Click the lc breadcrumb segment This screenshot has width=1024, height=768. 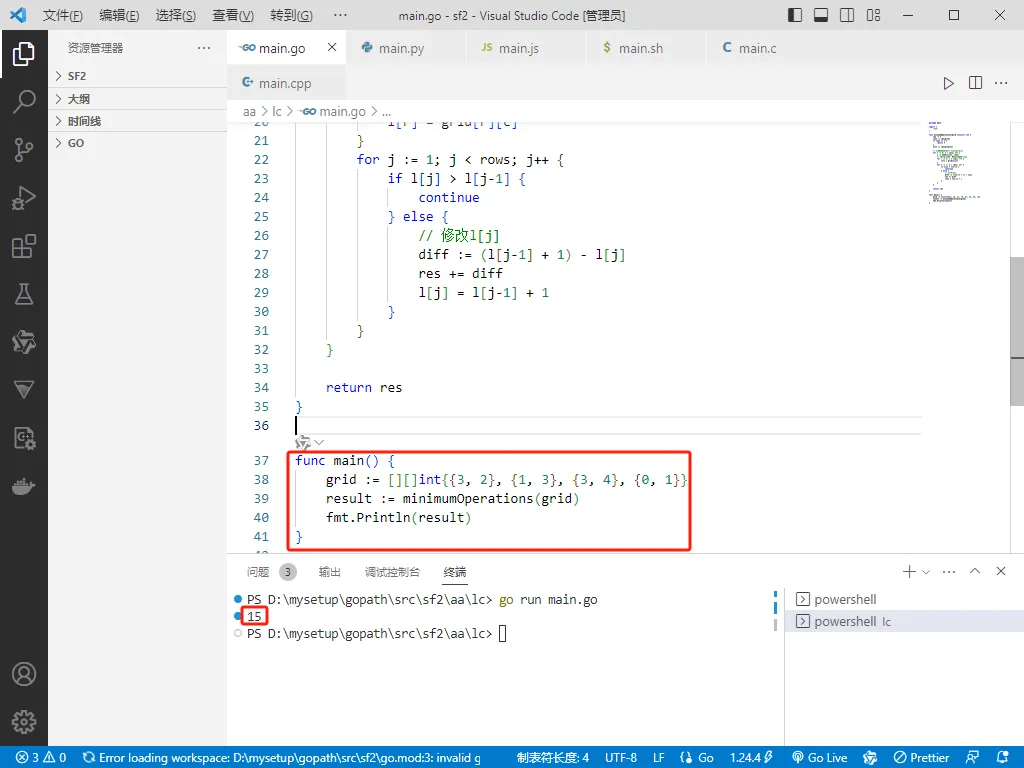277,112
